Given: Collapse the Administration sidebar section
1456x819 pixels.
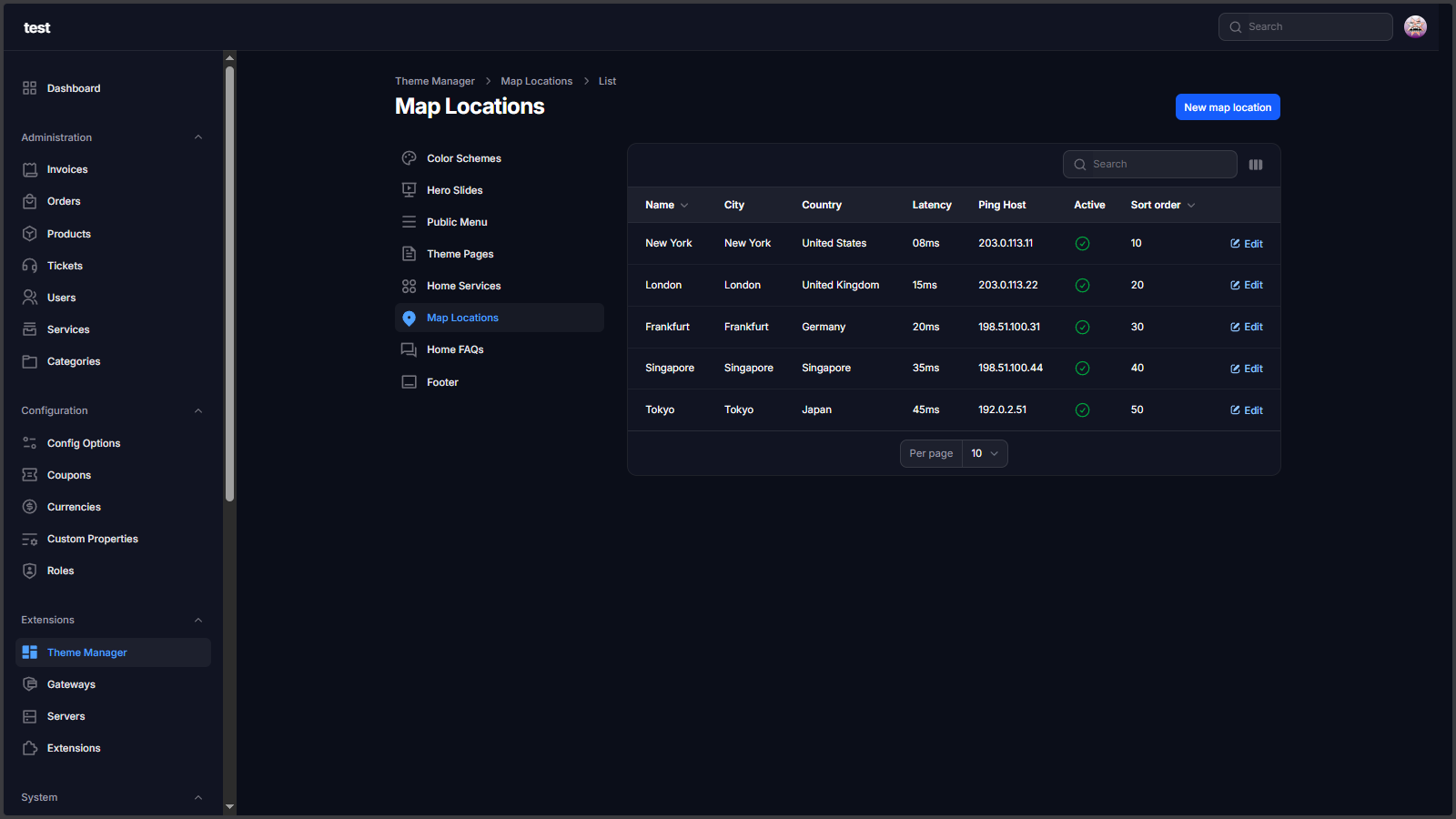Looking at the screenshot, I should coord(198,137).
